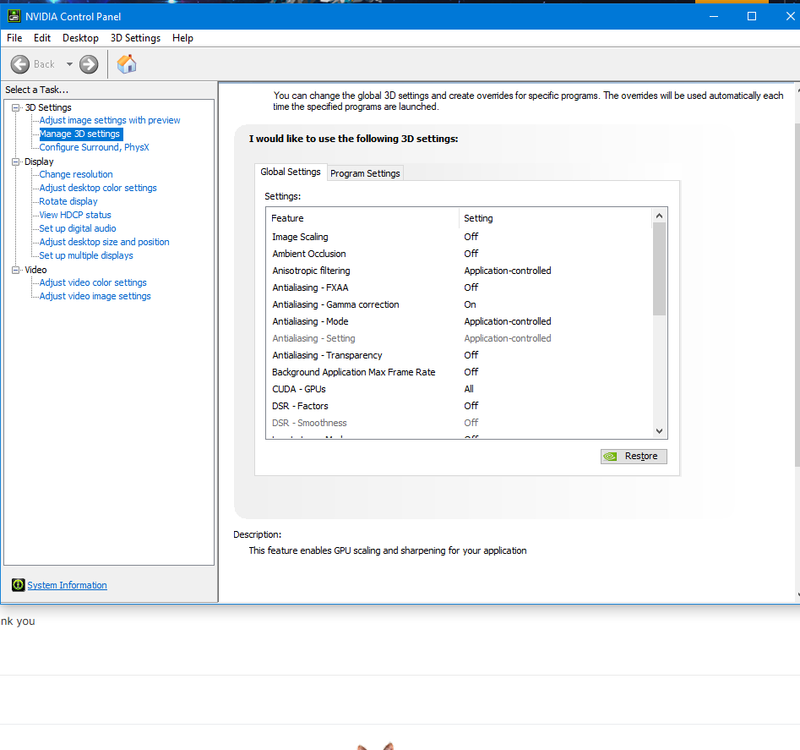Click Application-controlled value for Anisotropic filtering
Screen dimensions: 800x750
tap(508, 270)
